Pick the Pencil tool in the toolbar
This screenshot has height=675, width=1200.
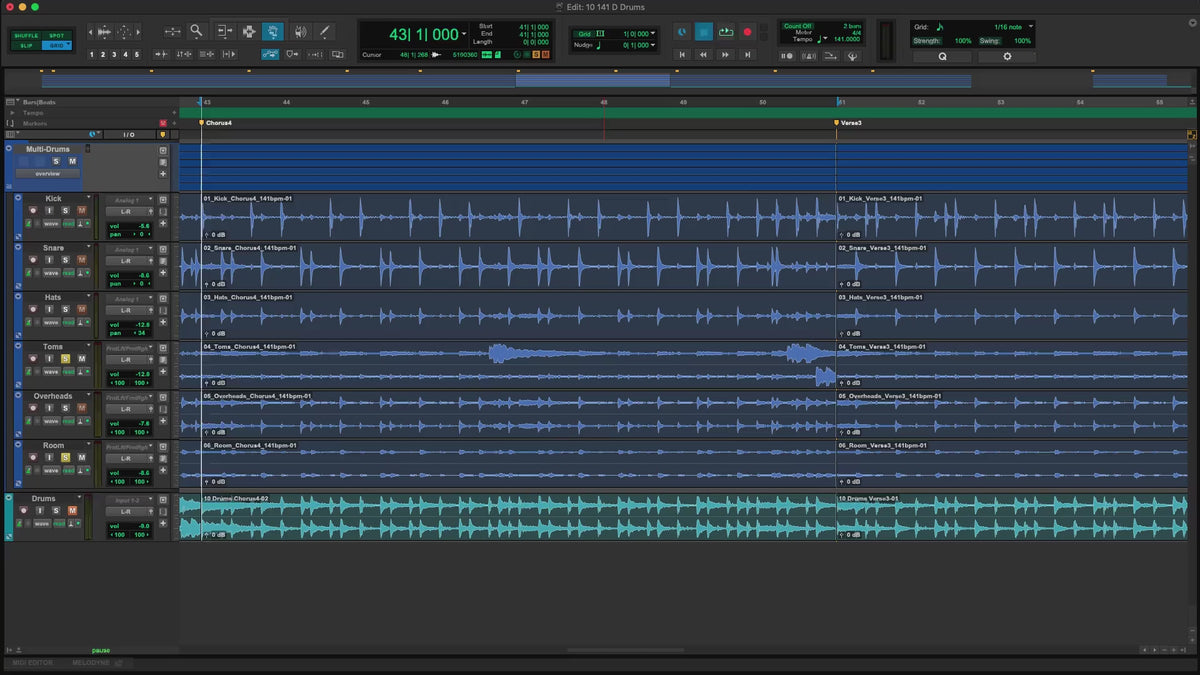tap(324, 32)
